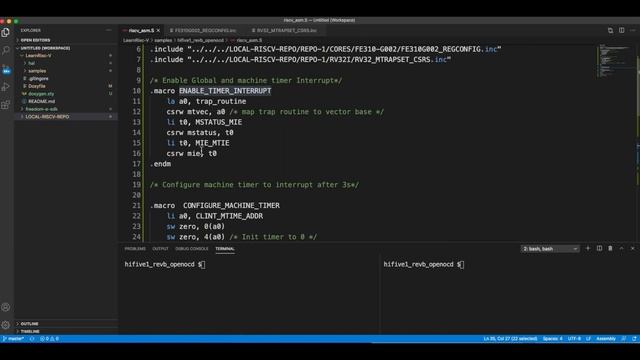Click master branch indicator in status bar
Viewport: 640px width, 360px height.
[x=13, y=339]
